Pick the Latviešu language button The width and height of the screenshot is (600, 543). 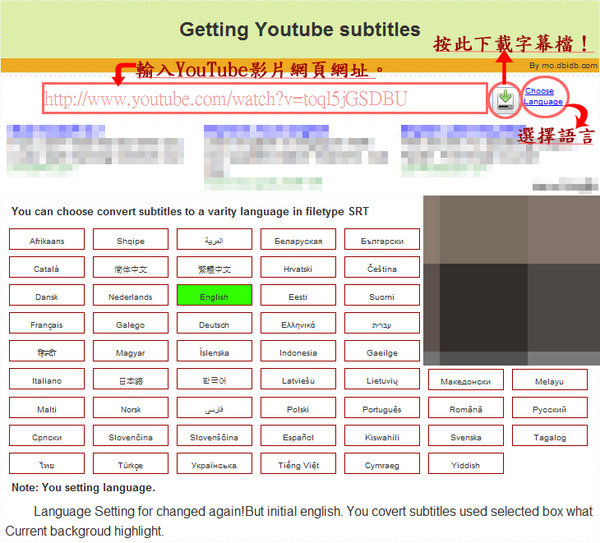[298, 379]
